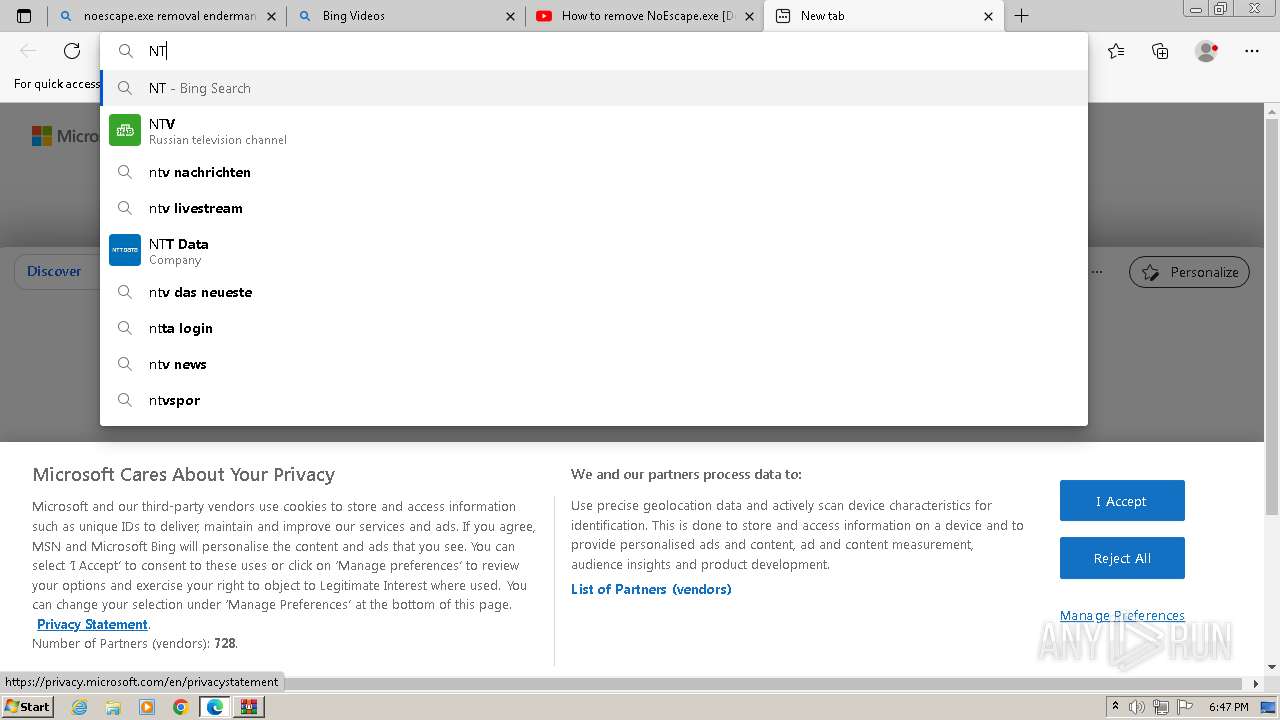Open the volume speaker tray icon
1280x720 pixels.
pos(1138,707)
